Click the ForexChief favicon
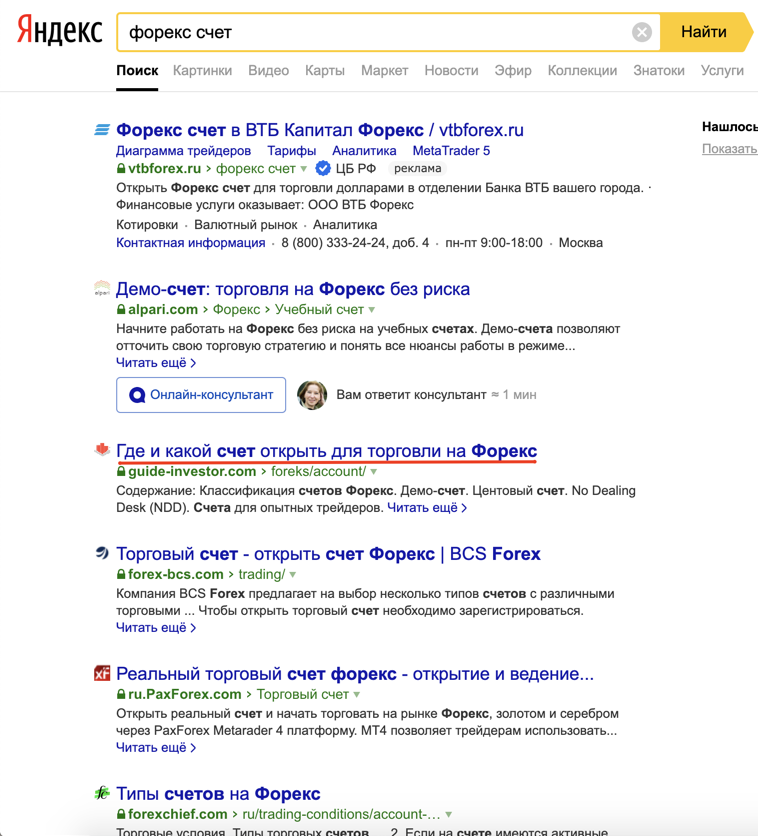758x836 pixels. pyautogui.click(x=102, y=793)
